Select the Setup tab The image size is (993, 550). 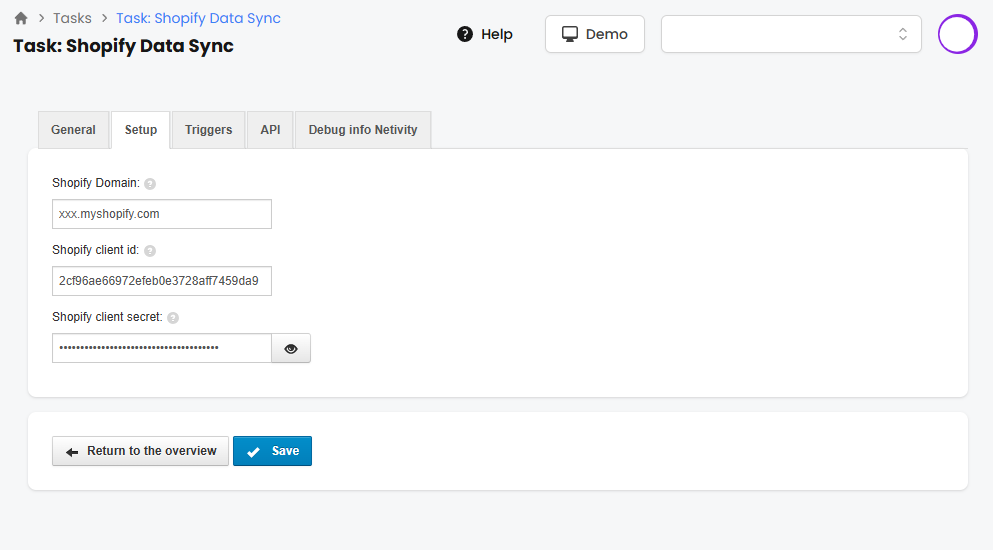pyautogui.click(x=141, y=130)
